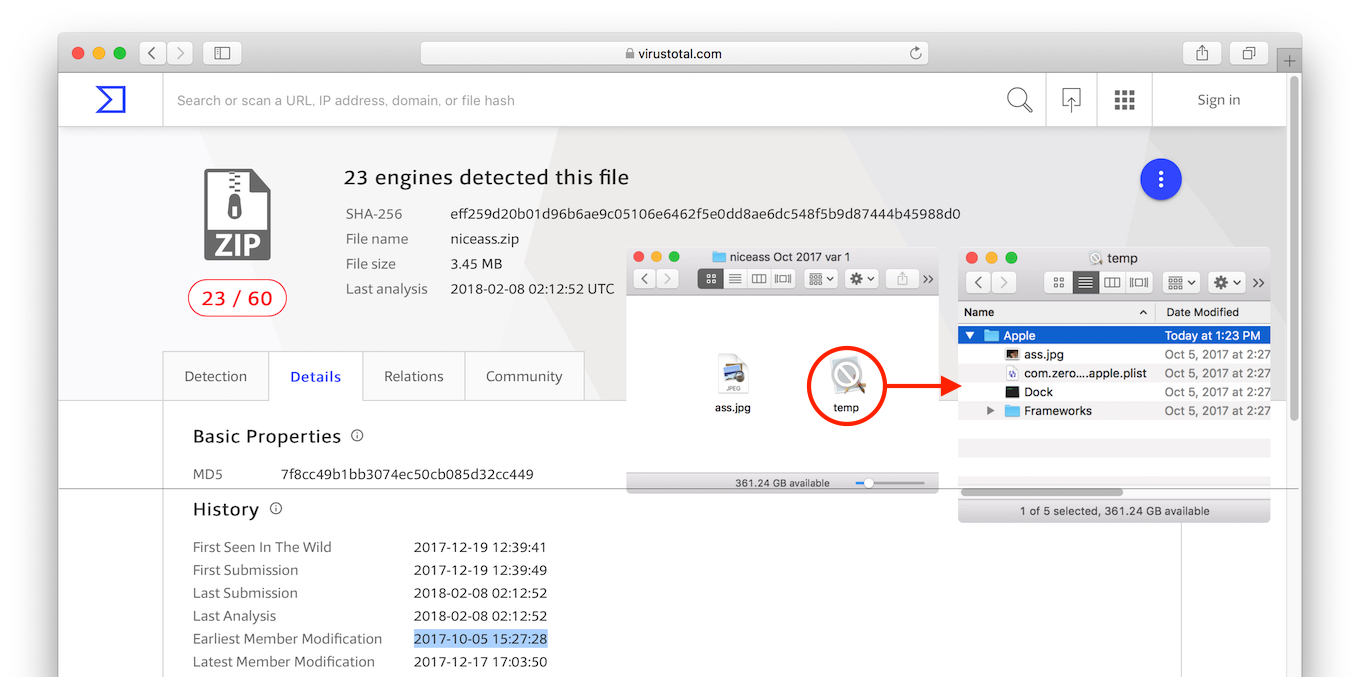Switch temp window to column view
Screen dimensions: 1360x677
coord(1112,283)
